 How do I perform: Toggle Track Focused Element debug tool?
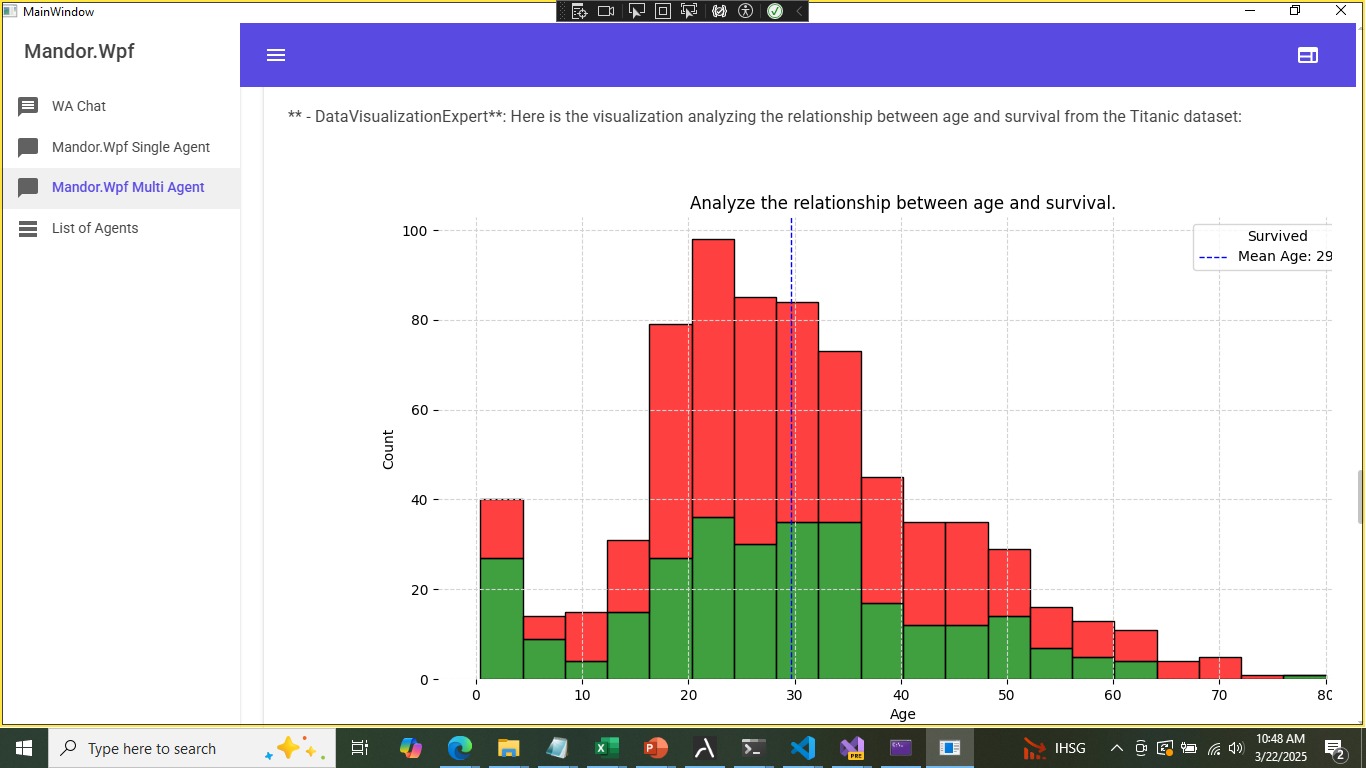click(689, 11)
